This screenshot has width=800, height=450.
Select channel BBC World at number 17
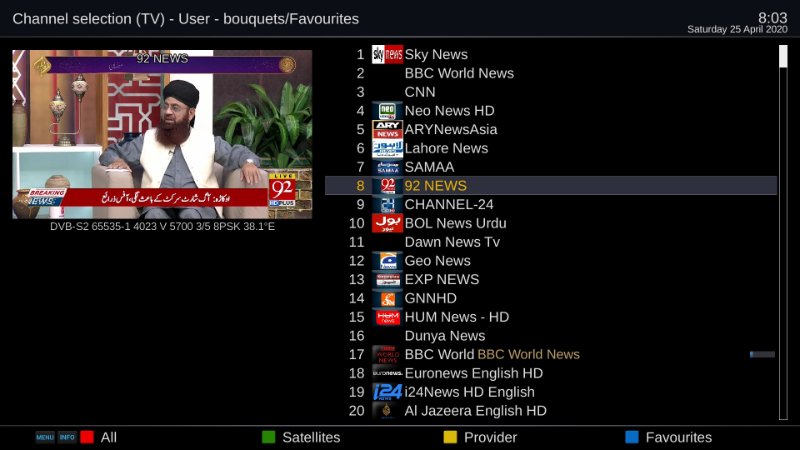[x=551, y=355]
